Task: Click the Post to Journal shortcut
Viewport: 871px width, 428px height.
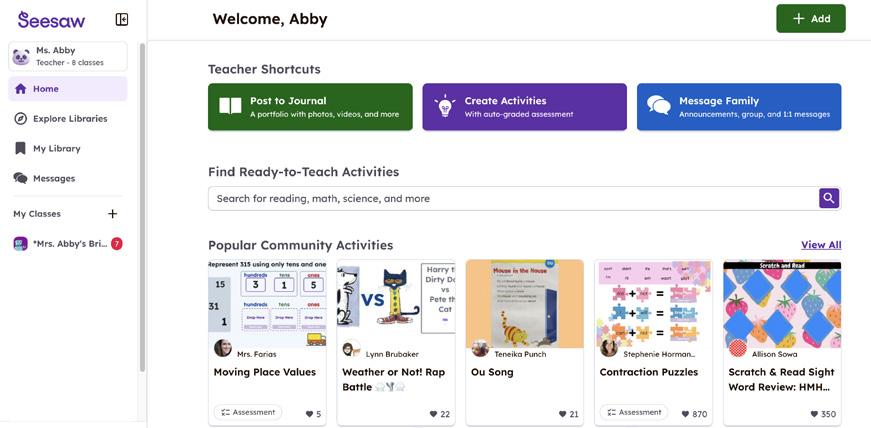Action: point(310,107)
